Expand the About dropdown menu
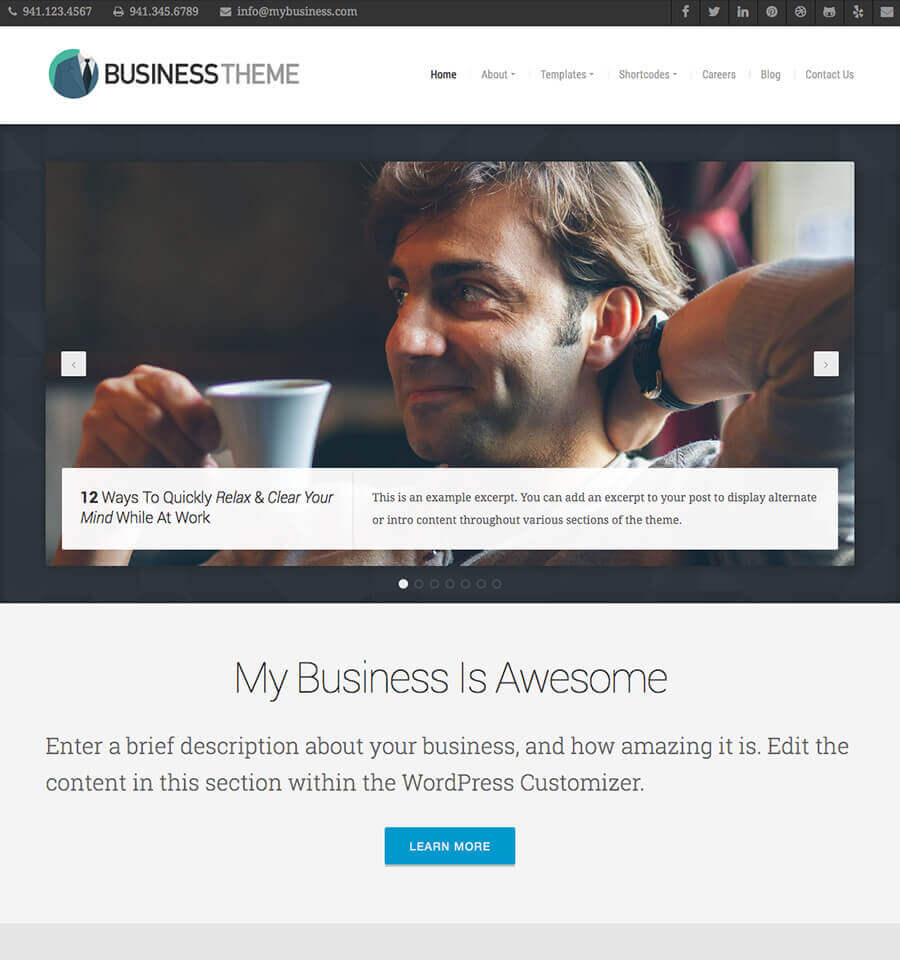900x960 pixels. click(498, 75)
